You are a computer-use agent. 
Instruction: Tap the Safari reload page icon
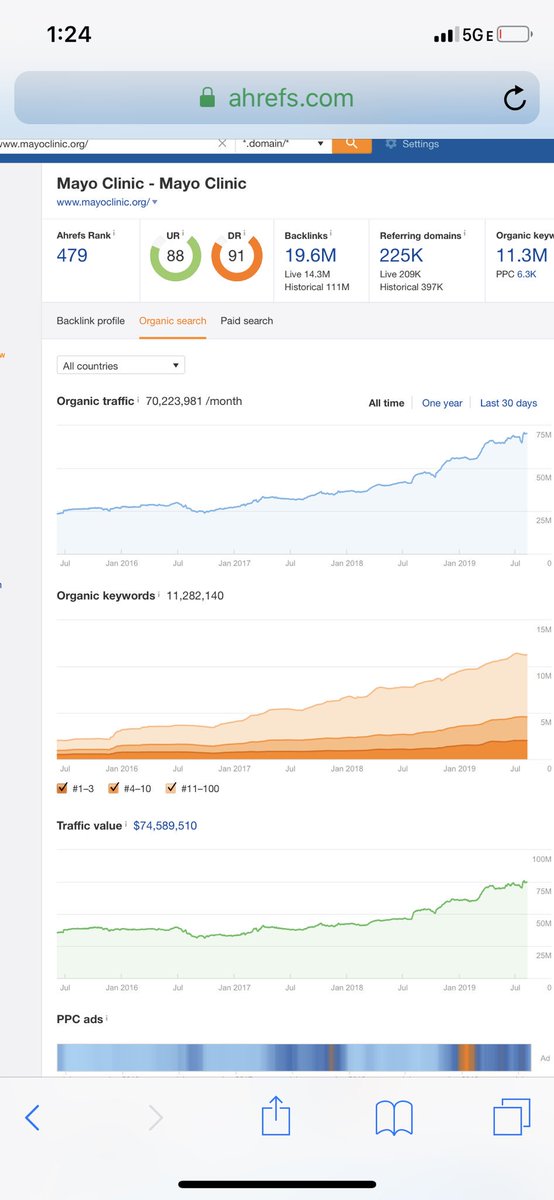(x=514, y=98)
